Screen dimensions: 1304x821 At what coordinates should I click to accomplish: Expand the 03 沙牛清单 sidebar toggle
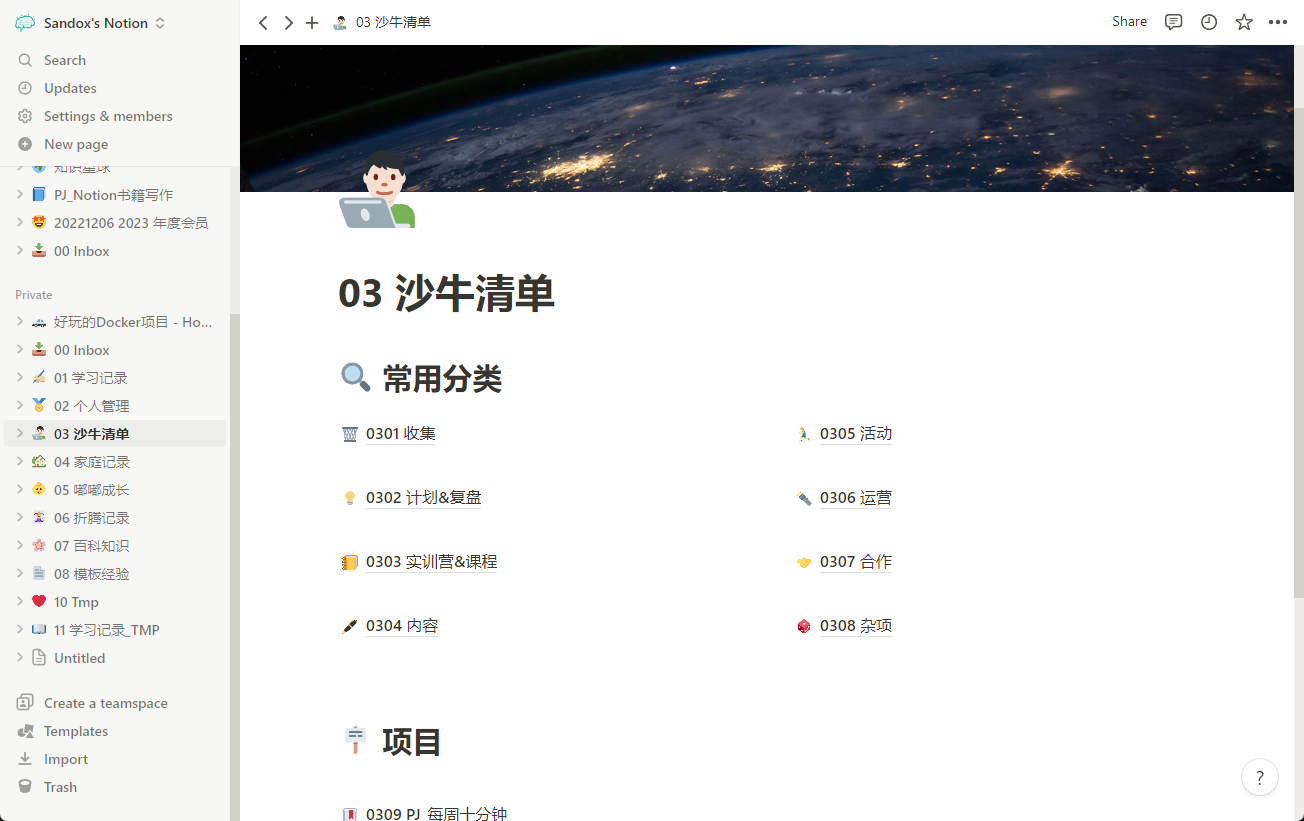coord(19,434)
